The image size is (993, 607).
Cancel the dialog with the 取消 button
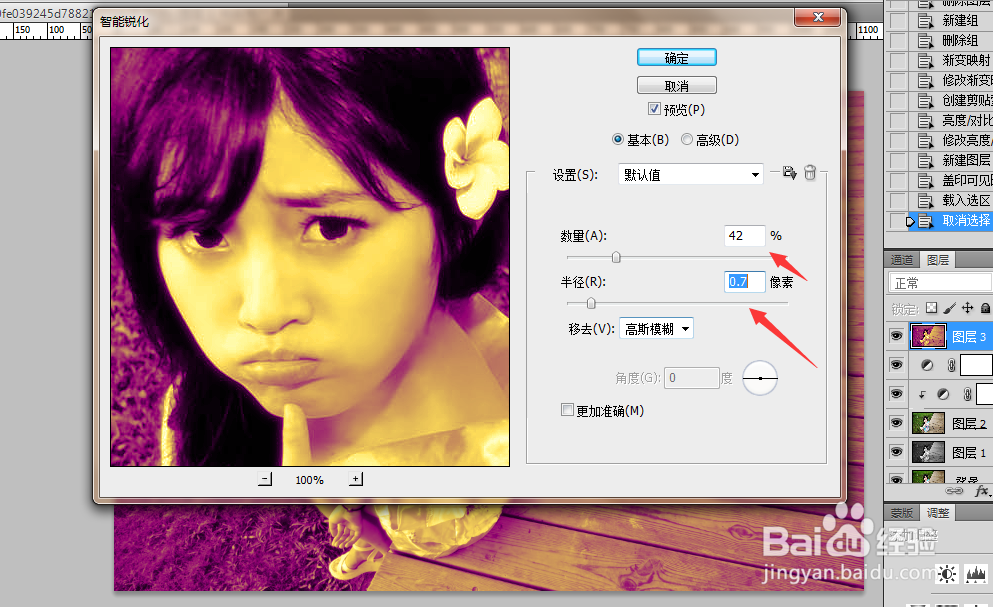676,86
